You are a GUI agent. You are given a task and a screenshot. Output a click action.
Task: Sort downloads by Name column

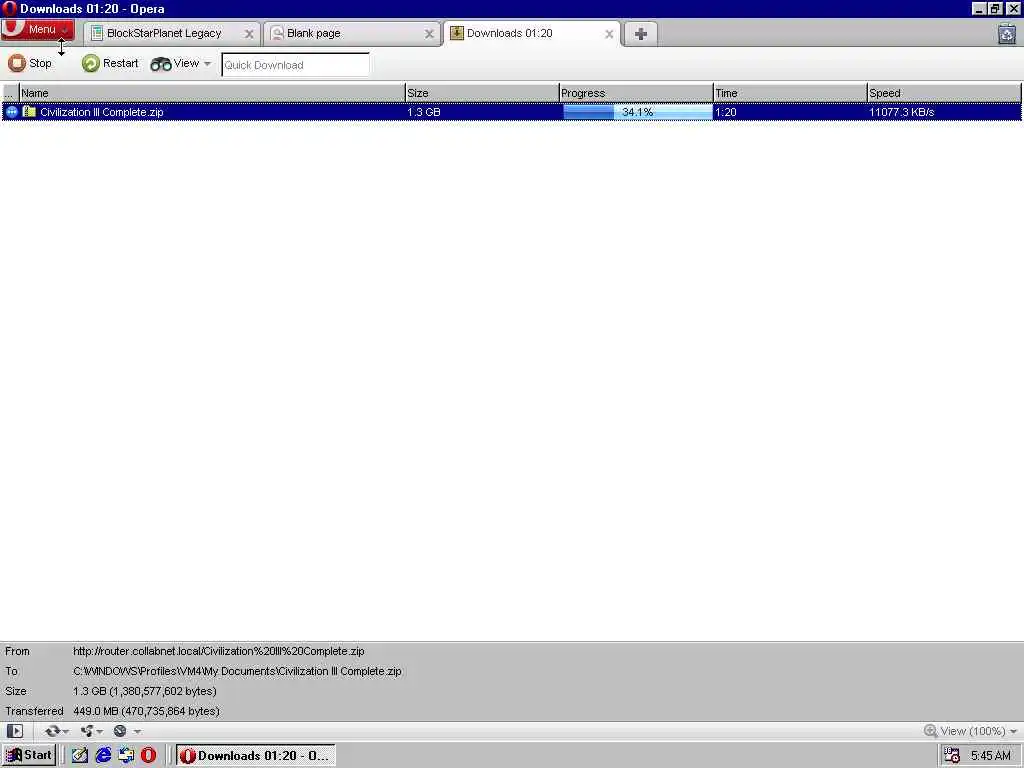(x=212, y=93)
